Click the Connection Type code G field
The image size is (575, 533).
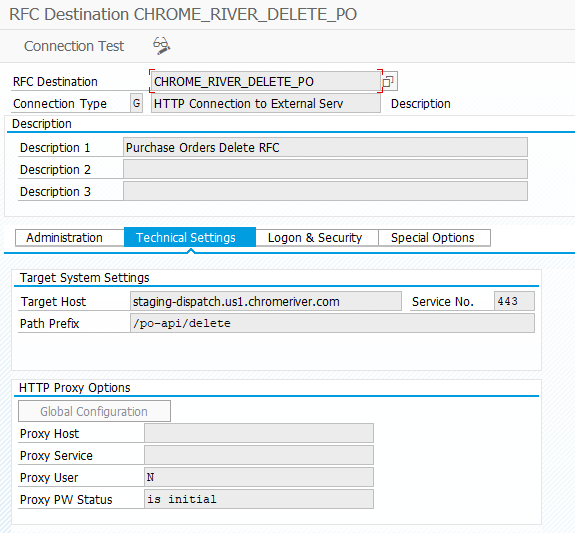point(136,103)
